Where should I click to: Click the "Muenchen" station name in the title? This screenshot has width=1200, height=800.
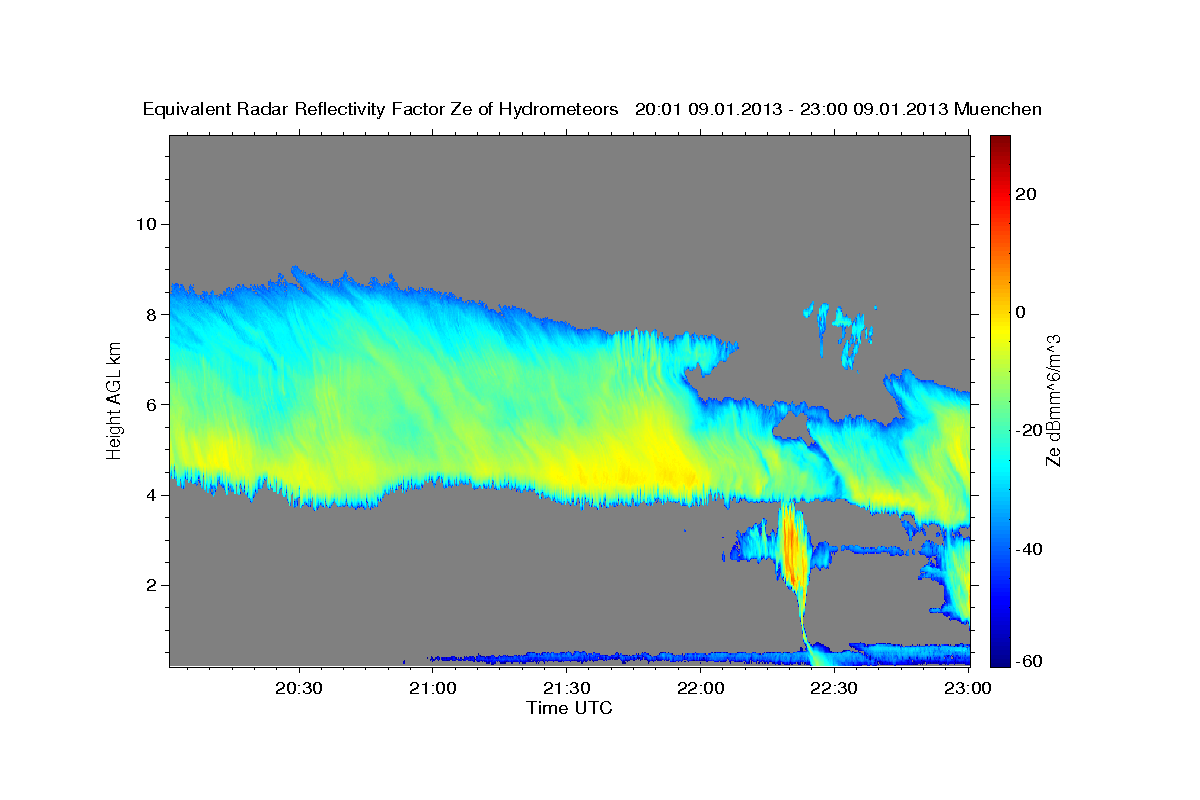click(999, 109)
